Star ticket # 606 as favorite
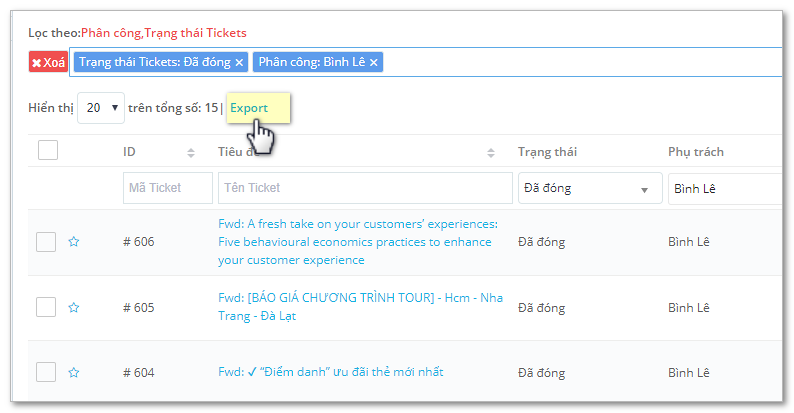The height and width of the screenshot is (413, 794). click(x=74, y=241)
